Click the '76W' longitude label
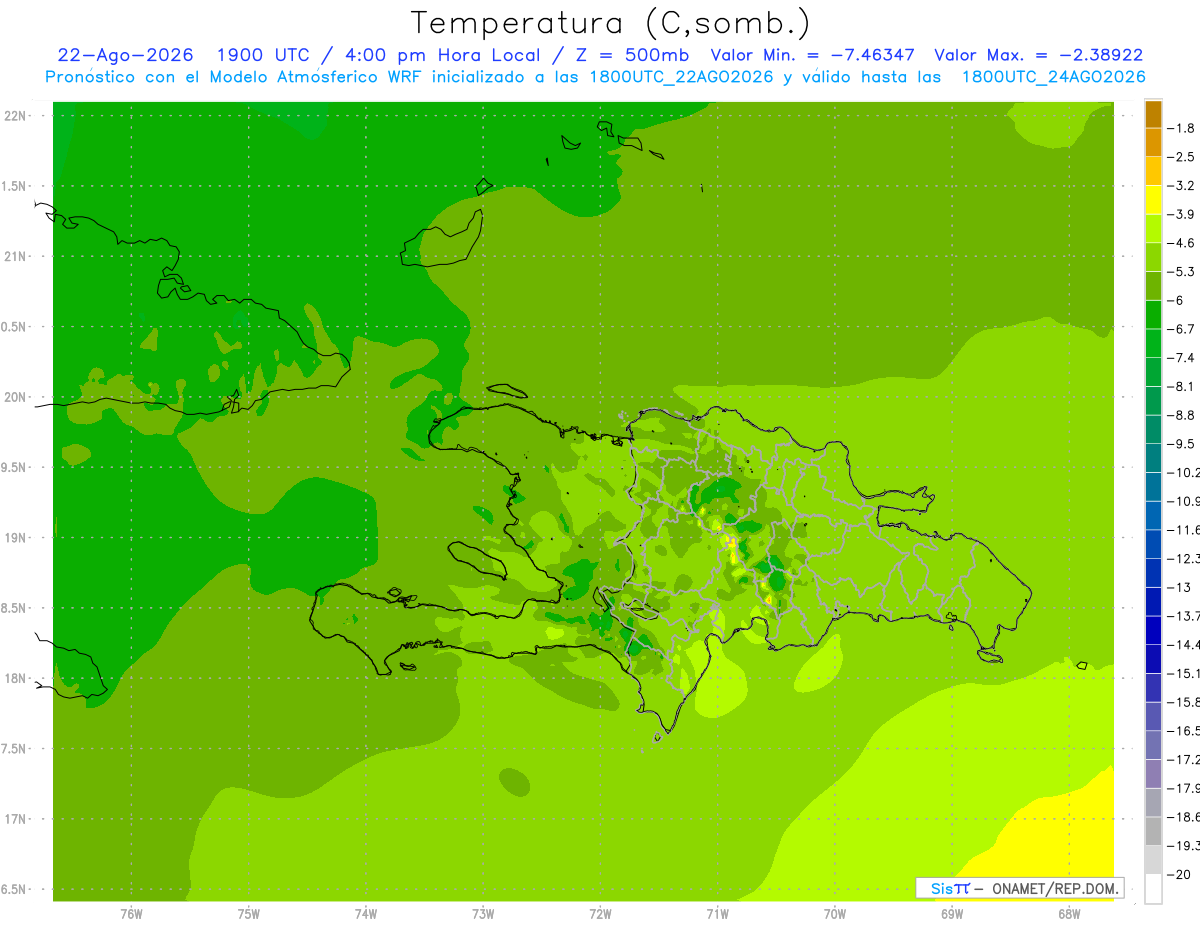This screenshot has height=927, width=1200. tap(131, 914)
